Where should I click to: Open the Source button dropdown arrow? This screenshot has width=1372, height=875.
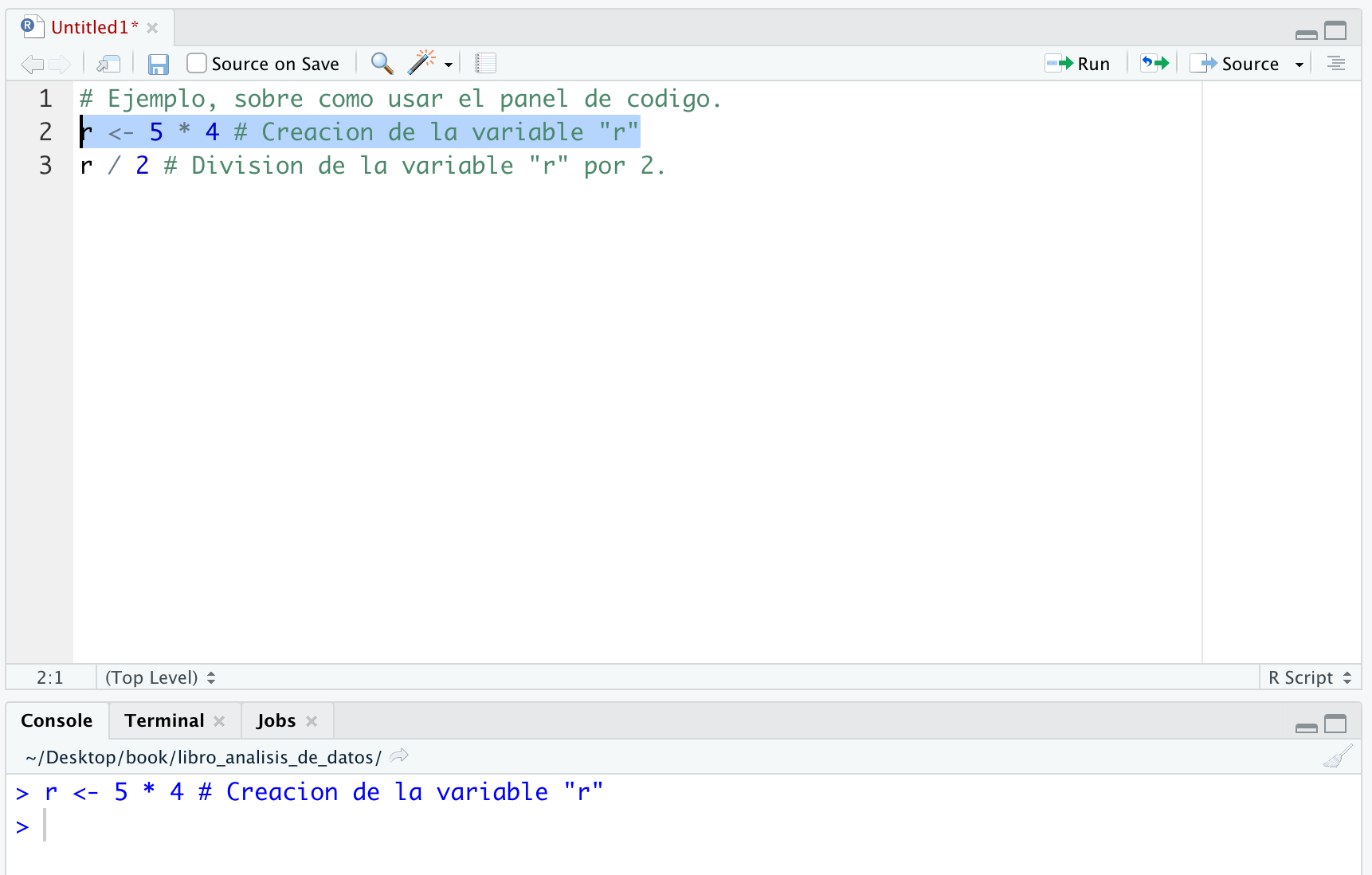1300,64
